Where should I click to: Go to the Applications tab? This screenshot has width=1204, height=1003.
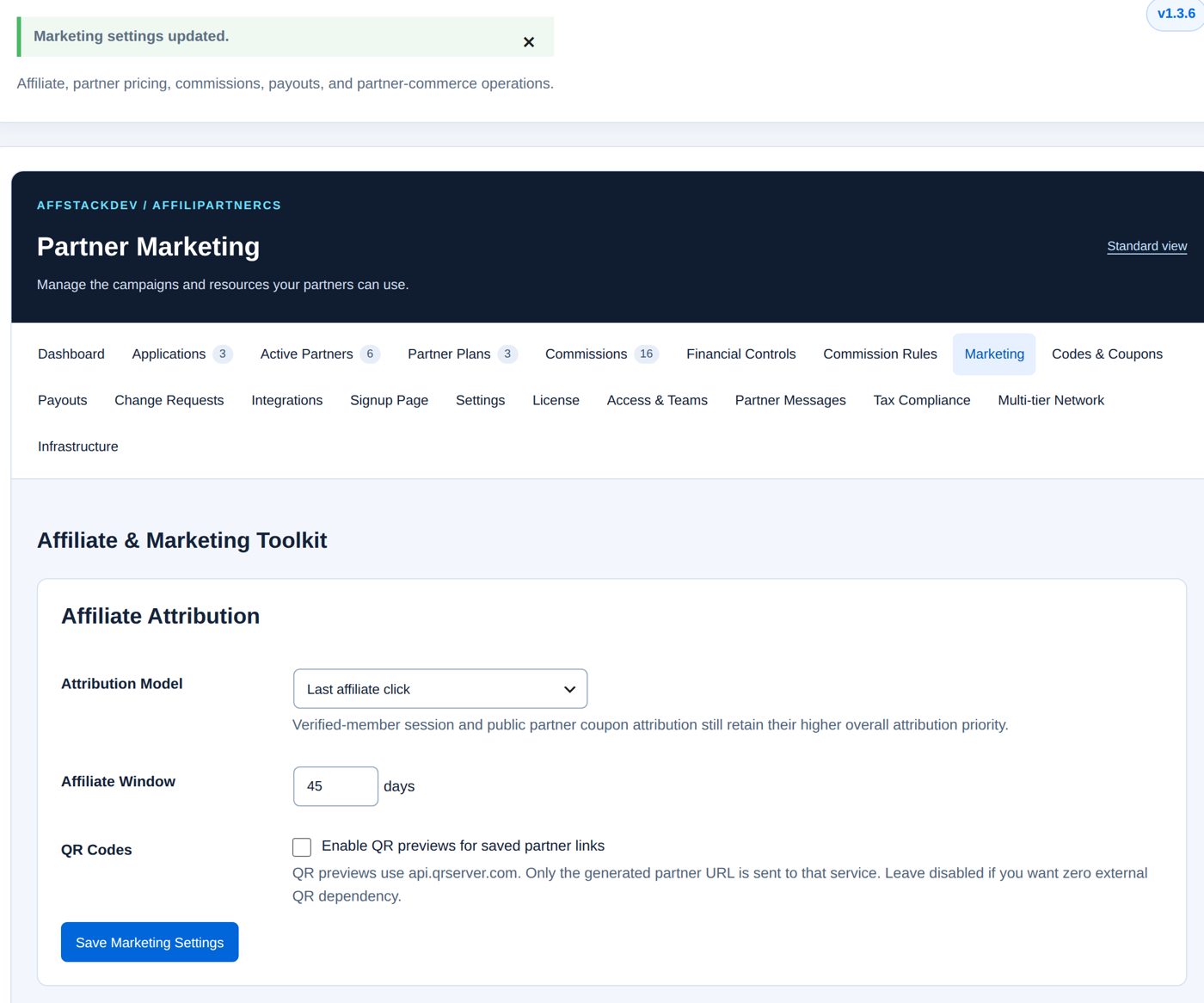pos(181,354)
